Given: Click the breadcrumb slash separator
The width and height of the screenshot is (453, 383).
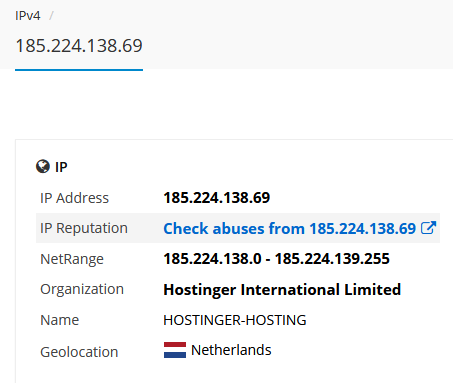Looking at the screenshot, I should tap(51, 16).
